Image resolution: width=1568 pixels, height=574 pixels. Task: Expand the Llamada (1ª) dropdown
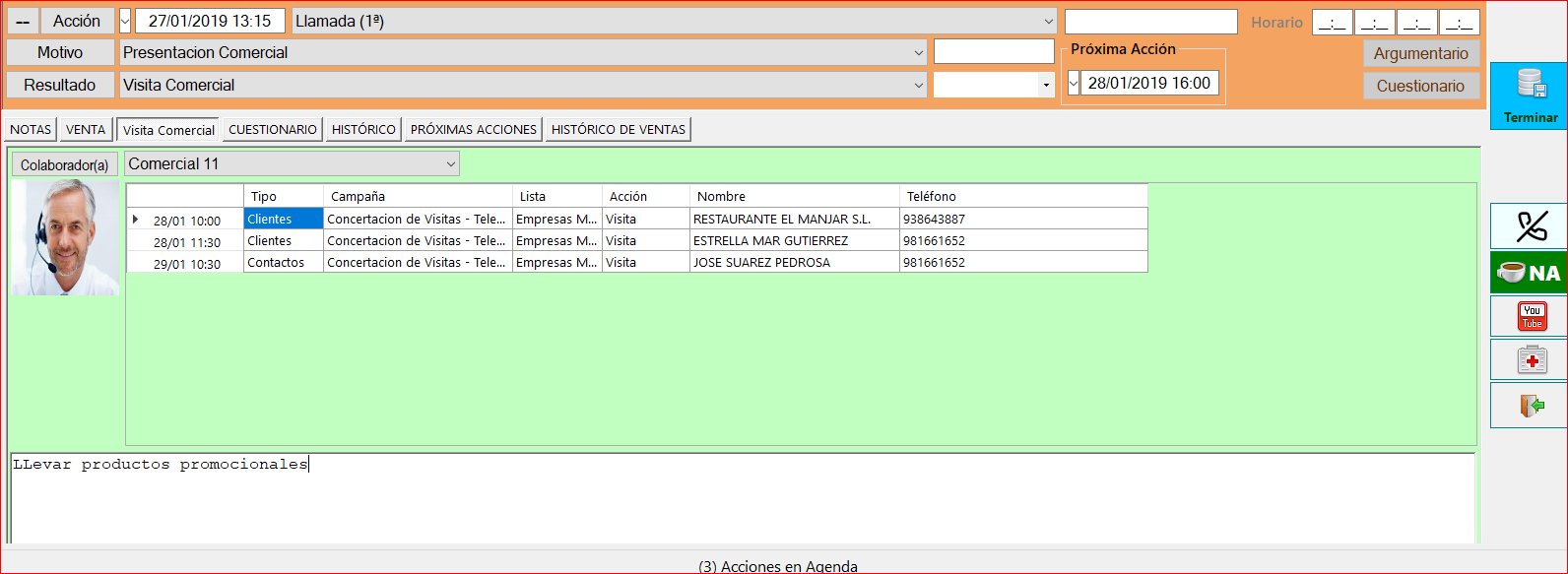coord(1048,21)
